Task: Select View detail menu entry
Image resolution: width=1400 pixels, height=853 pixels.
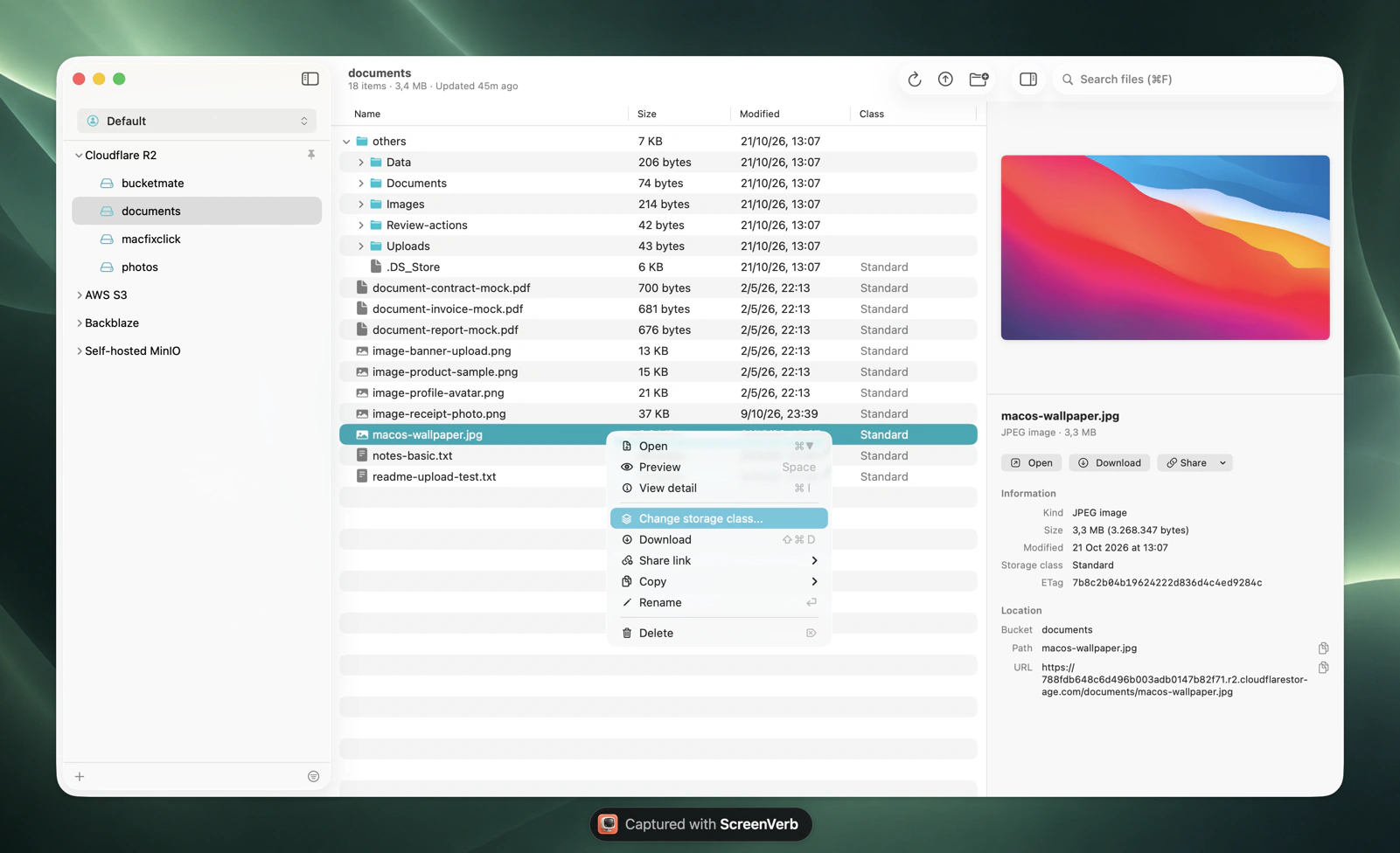Action: click(x=719, y=488)
